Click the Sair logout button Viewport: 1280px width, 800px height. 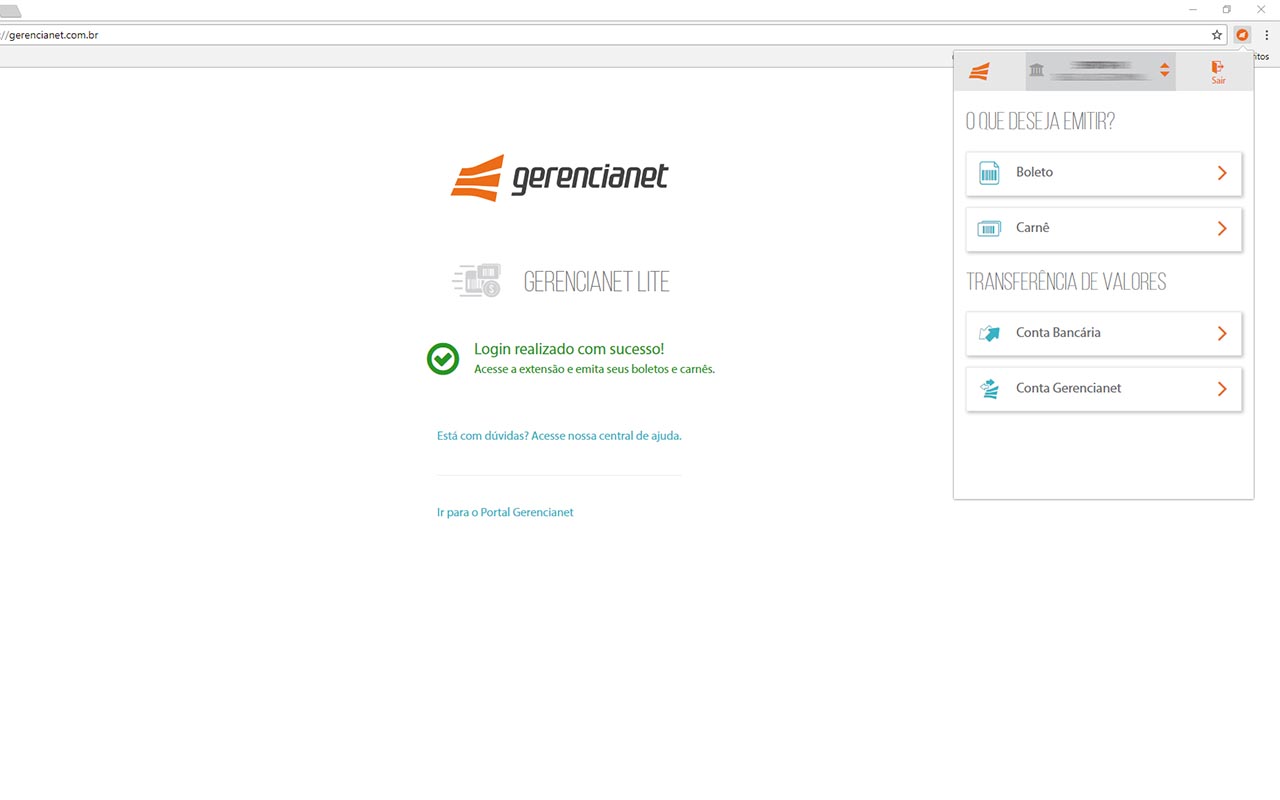tap(1218, 72)
